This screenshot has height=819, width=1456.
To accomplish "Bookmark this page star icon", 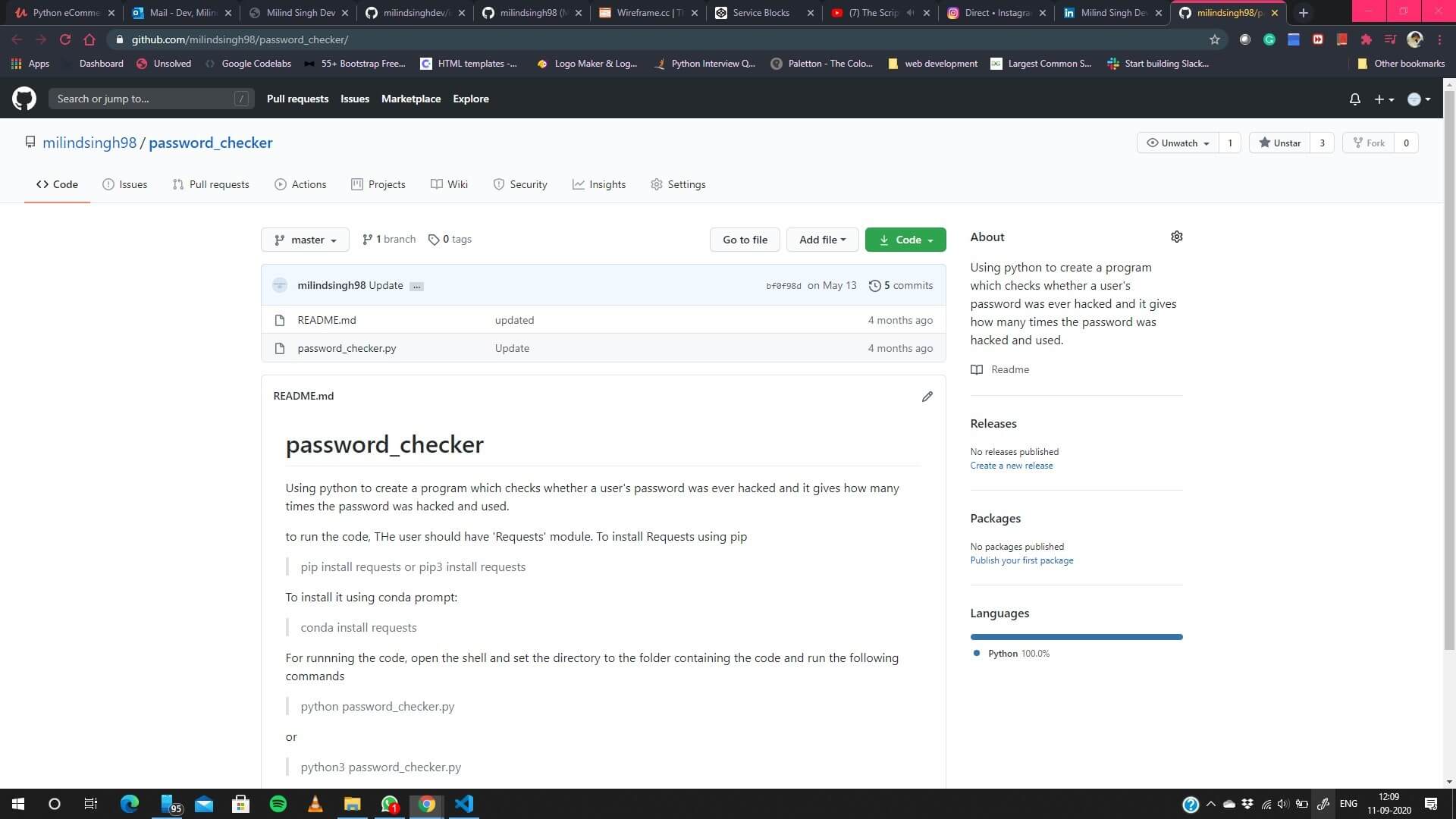I will tap(1214, 39).
